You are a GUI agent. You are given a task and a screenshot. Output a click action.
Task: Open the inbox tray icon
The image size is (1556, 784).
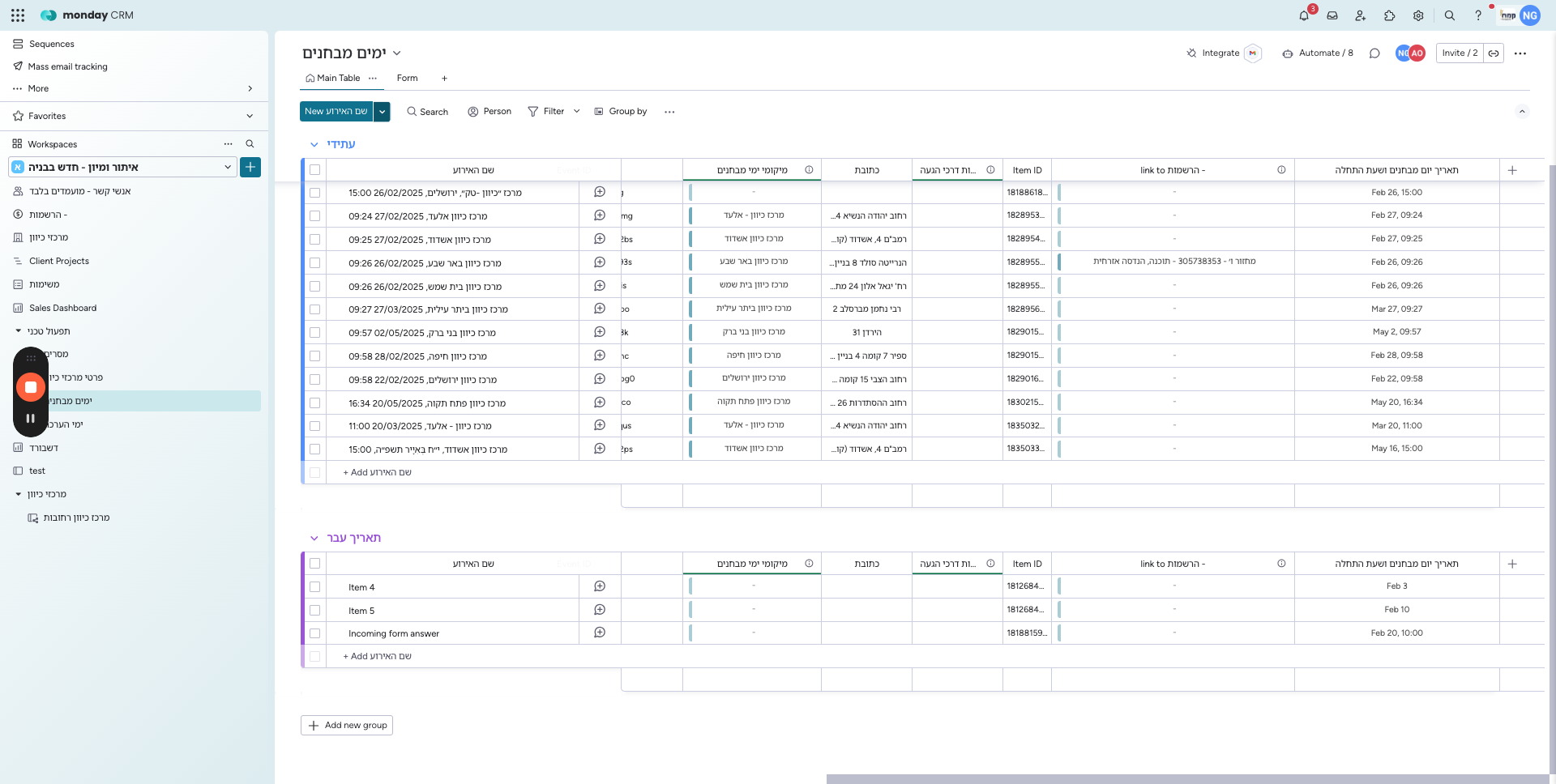[1332, 15]
